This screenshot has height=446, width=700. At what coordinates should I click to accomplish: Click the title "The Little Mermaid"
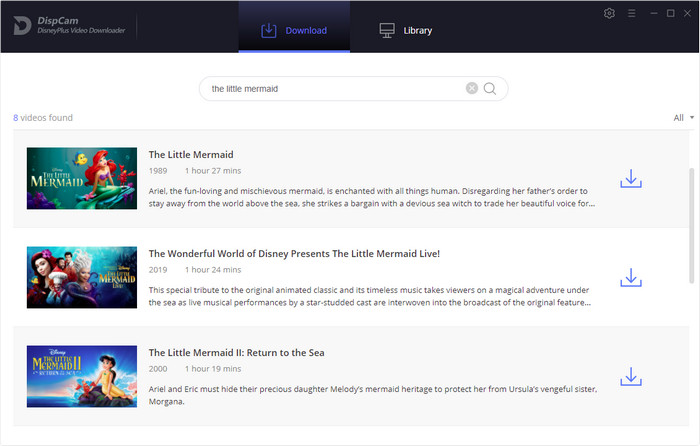point(191,155)
